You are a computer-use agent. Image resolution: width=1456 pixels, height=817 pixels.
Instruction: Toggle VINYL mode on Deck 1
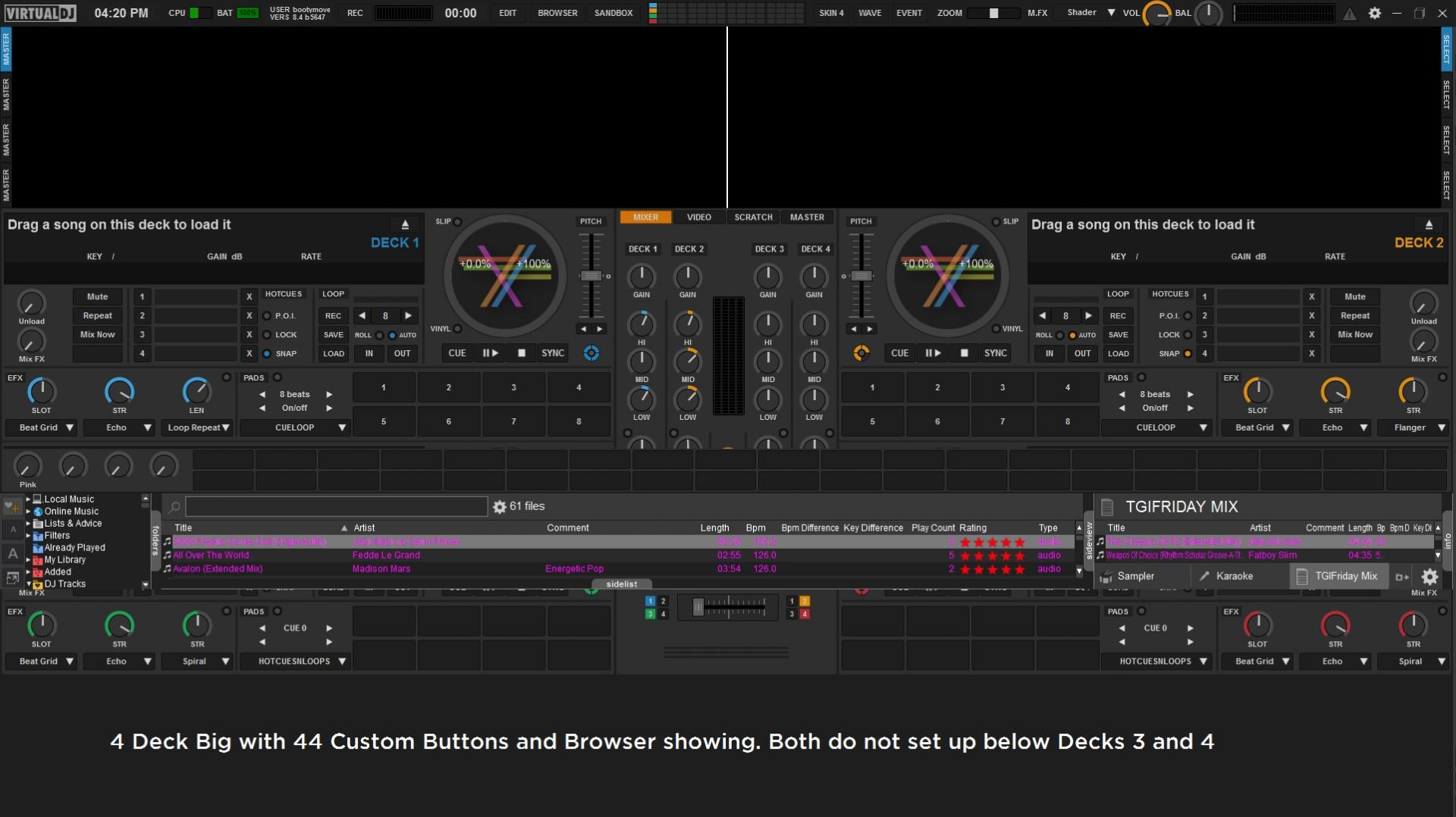pyautogui.click(x=457, y=329)
